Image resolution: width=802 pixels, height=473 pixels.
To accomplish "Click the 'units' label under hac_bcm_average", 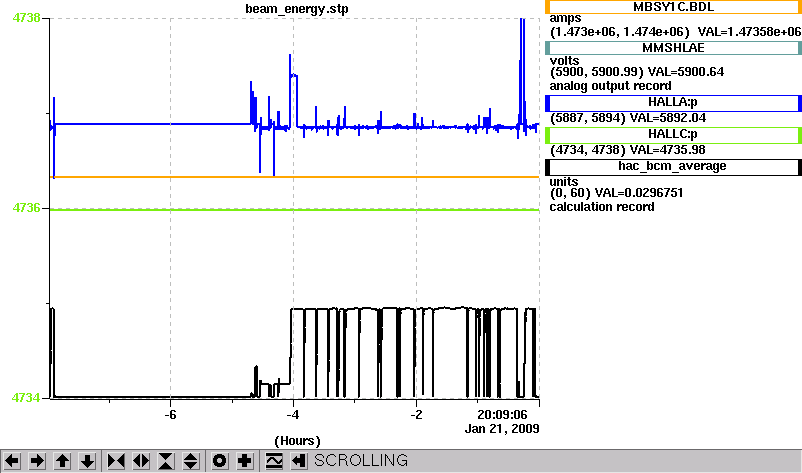I will (x=564, y=182).
